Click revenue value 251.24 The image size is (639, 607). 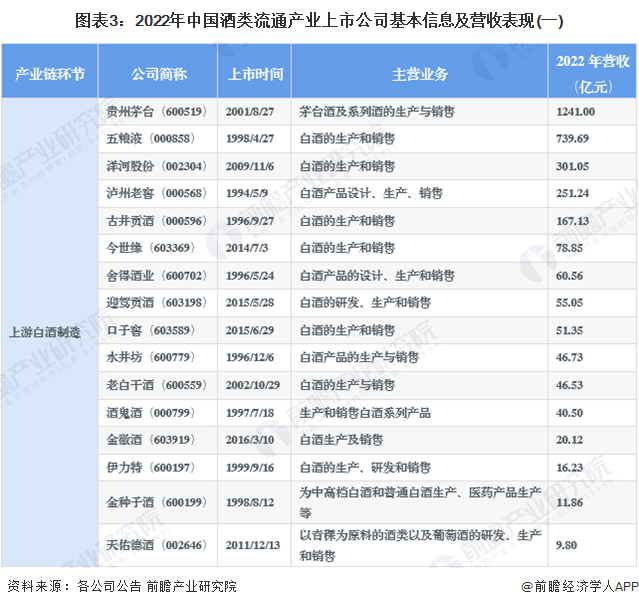click(x=572, y=193)
